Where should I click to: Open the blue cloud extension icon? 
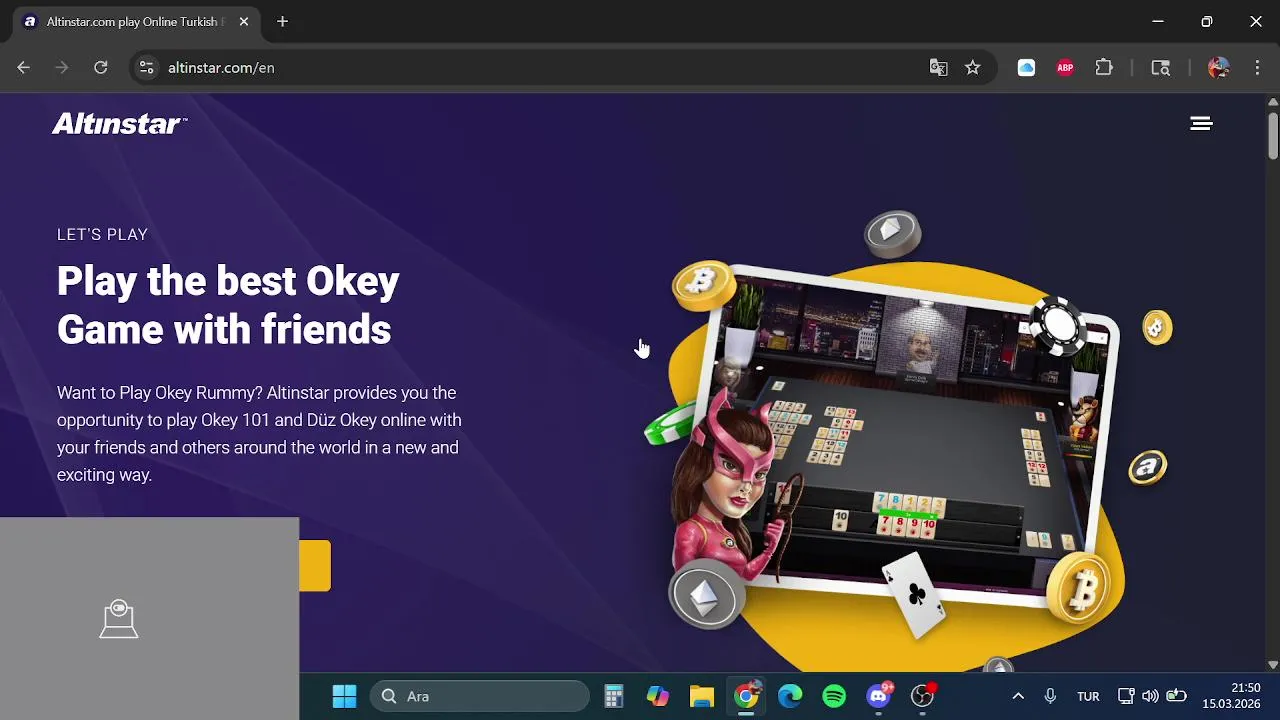click(1026, 67)
